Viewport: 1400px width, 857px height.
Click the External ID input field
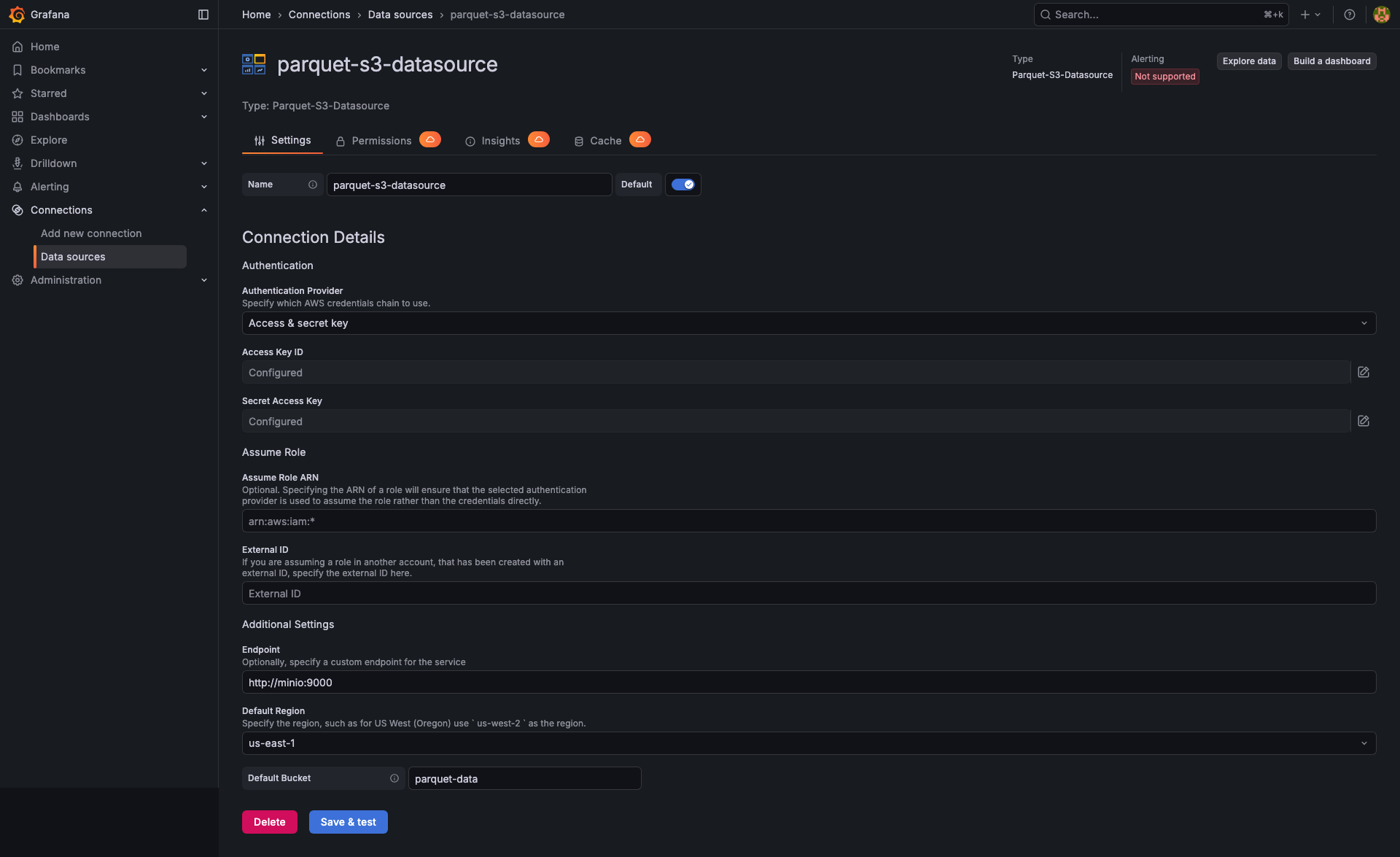click(809, 593)
